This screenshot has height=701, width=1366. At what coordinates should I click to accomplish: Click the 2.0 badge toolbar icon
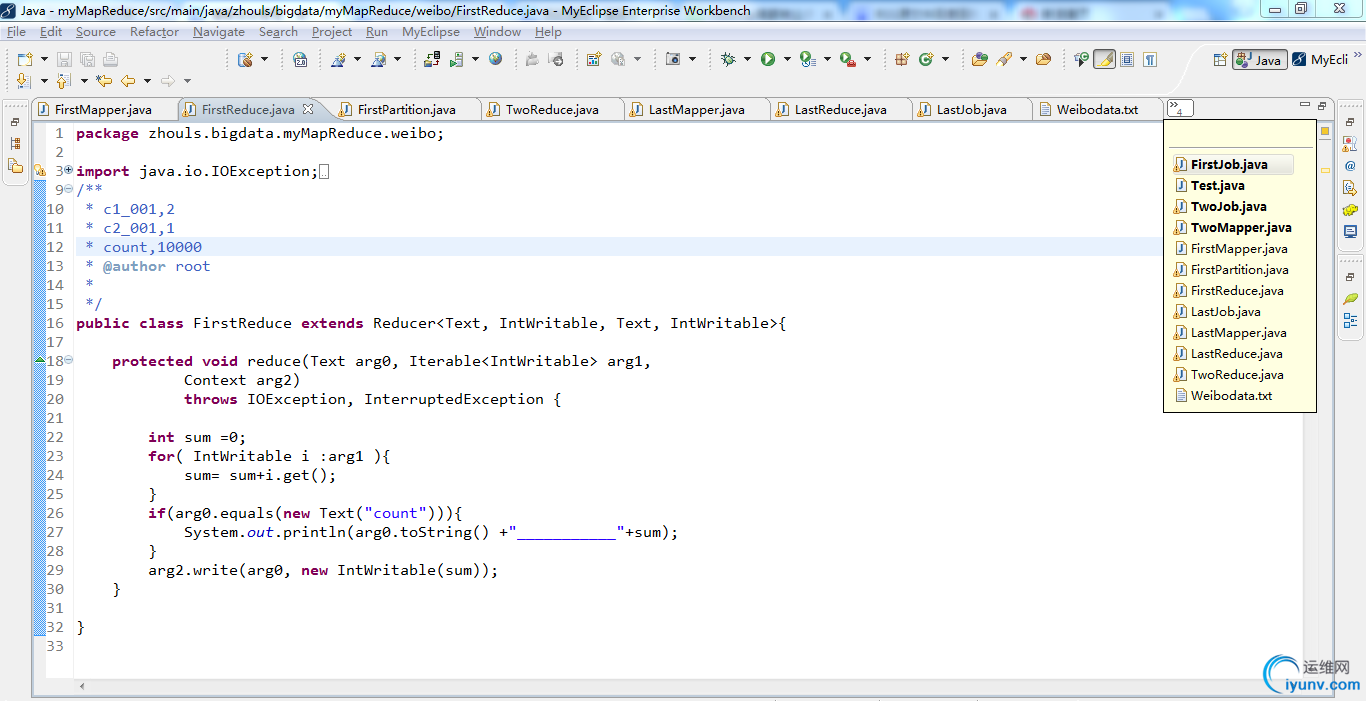click(300, 60)
